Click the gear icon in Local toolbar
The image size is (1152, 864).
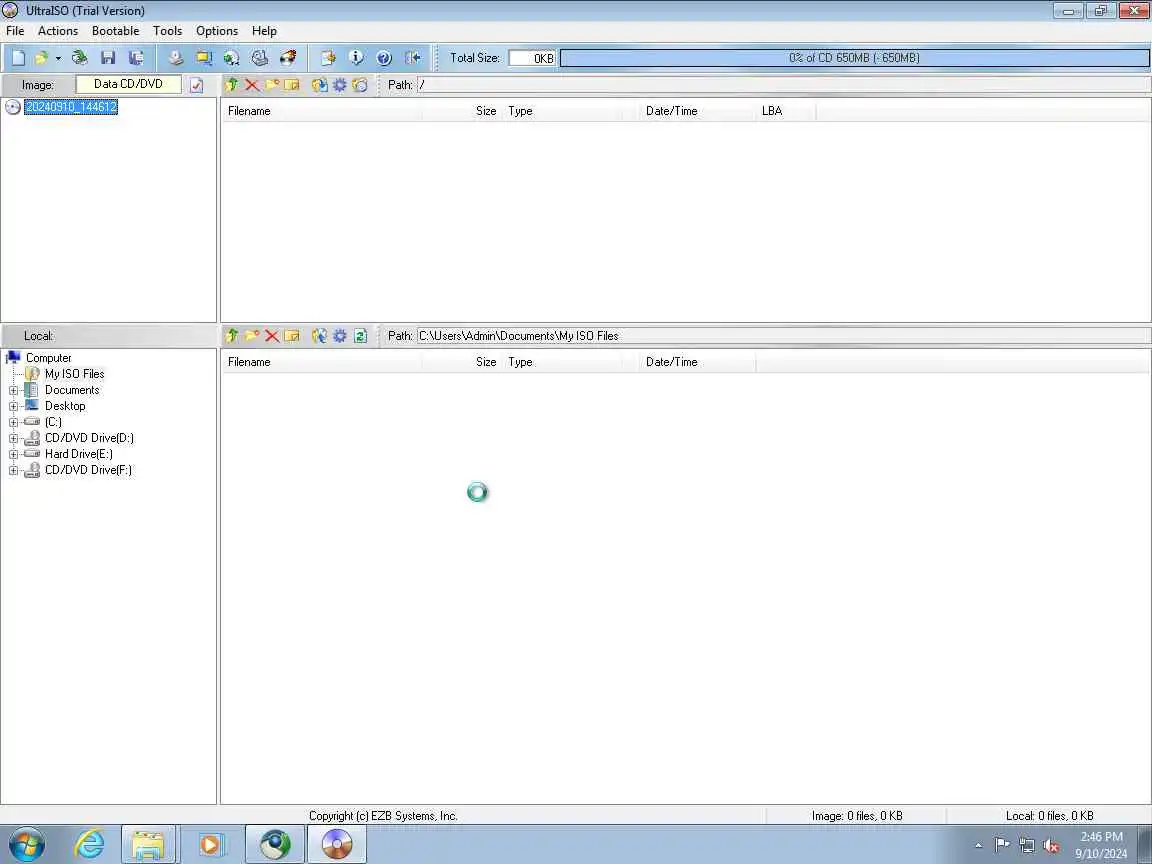339,336
